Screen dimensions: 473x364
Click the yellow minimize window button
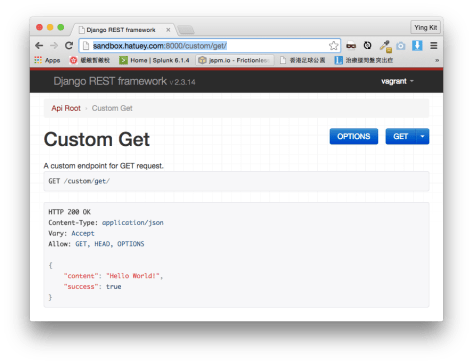tap(50, 27)
